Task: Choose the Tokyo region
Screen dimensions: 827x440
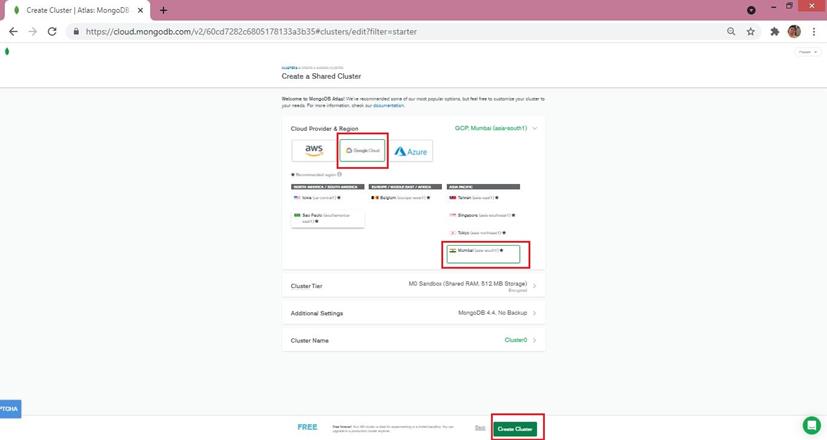Action: [483, 233]
